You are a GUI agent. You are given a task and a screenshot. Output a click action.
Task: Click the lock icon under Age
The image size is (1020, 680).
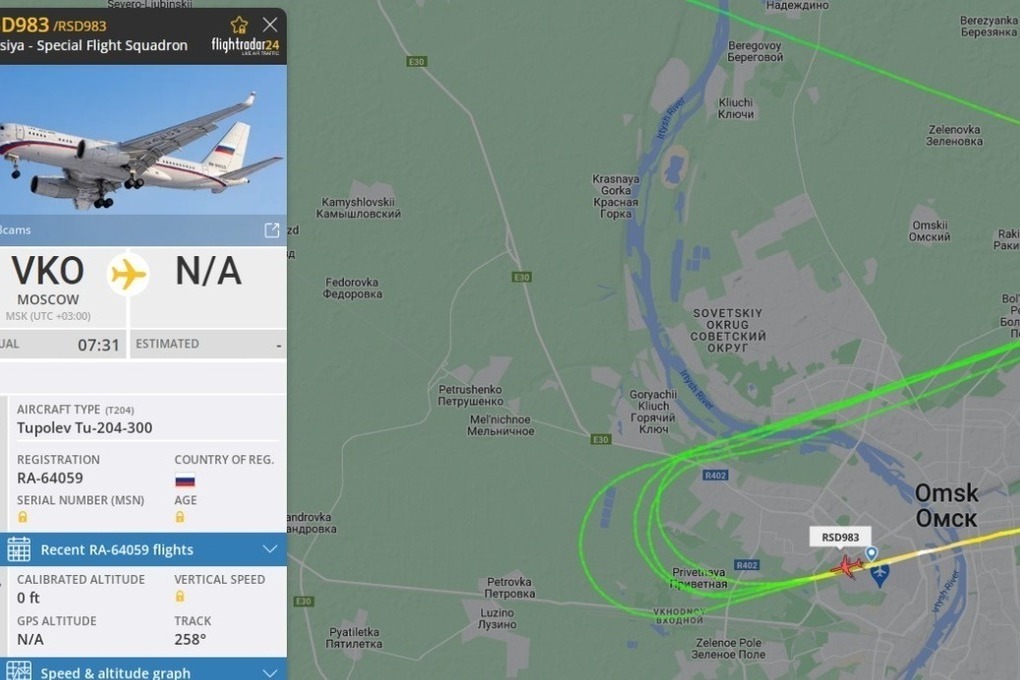(x=180, y=517)
